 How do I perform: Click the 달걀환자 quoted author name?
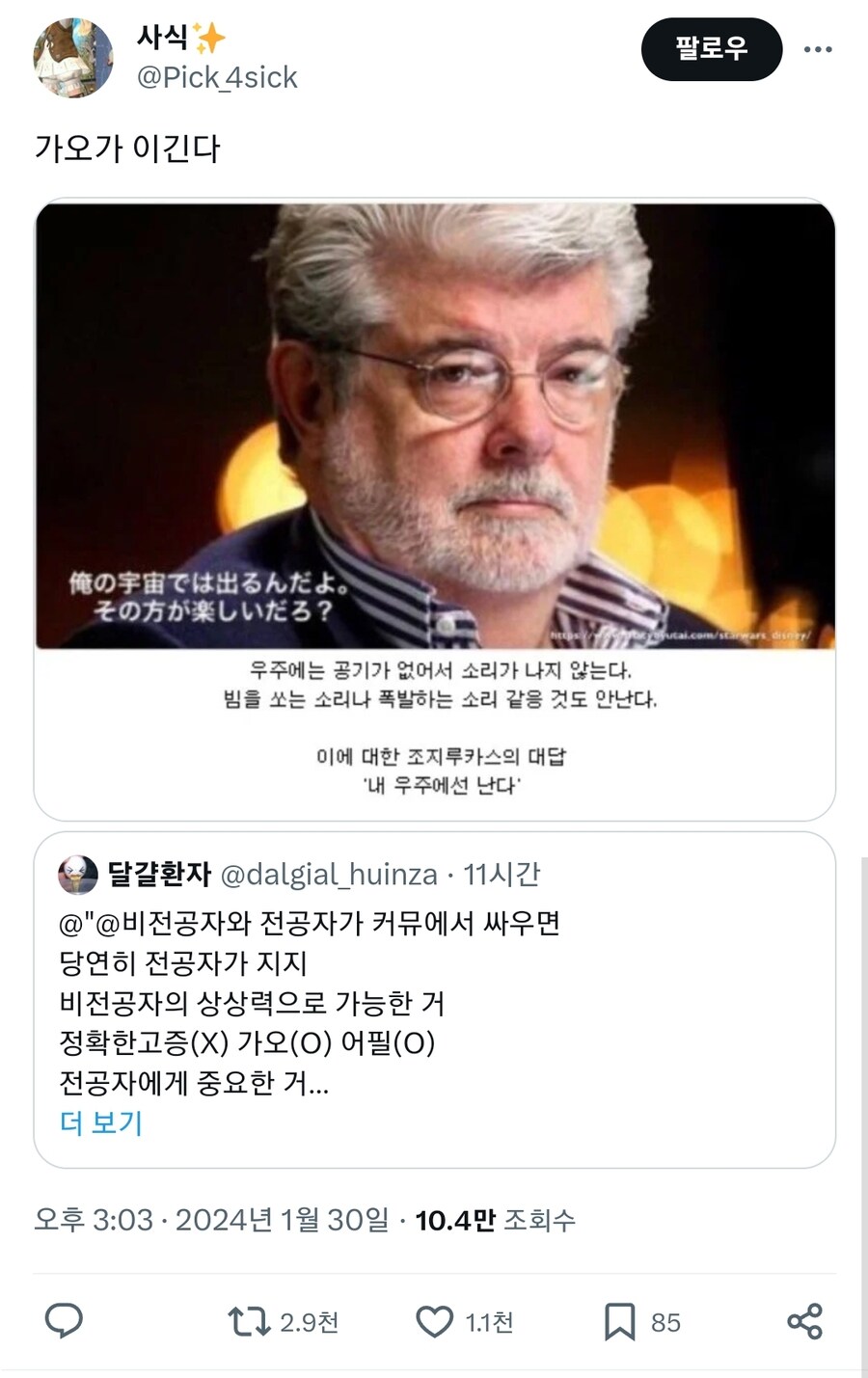click(x=159, y=875)
